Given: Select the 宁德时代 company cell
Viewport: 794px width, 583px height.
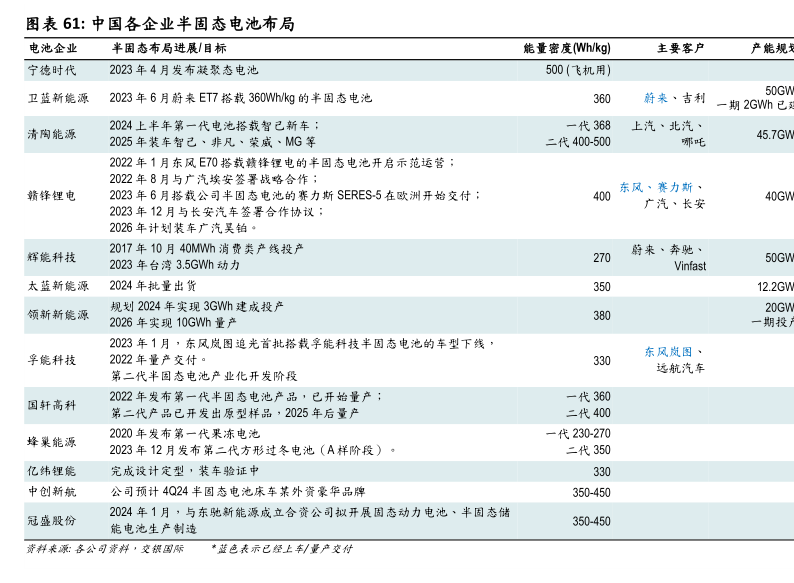Looking at the screenshot, I should 52,71.
